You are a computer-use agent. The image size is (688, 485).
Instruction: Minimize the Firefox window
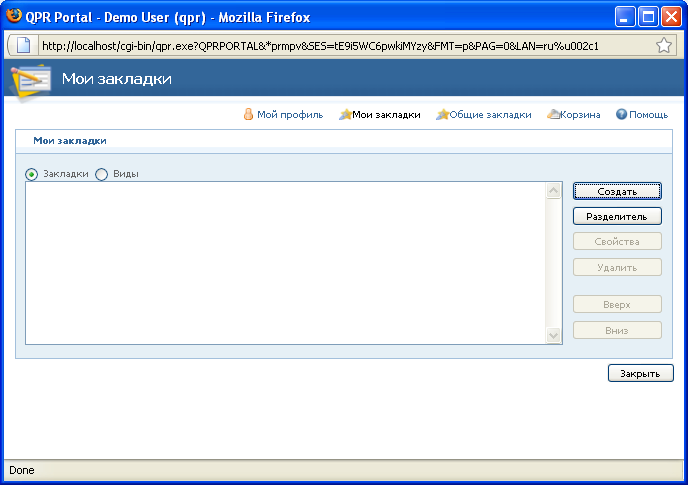tap(625, 17)
